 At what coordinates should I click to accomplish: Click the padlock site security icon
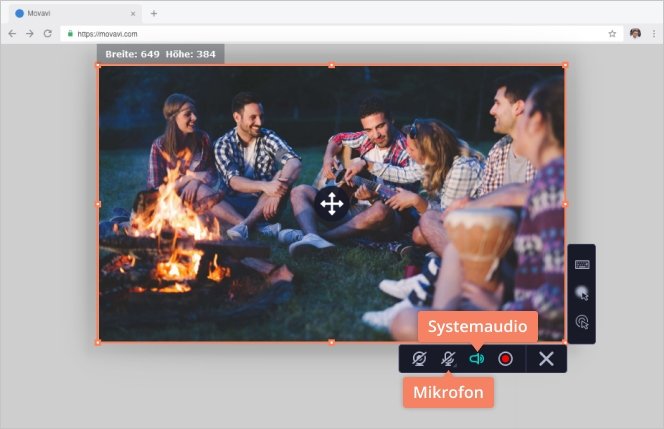tap(70, 33)
